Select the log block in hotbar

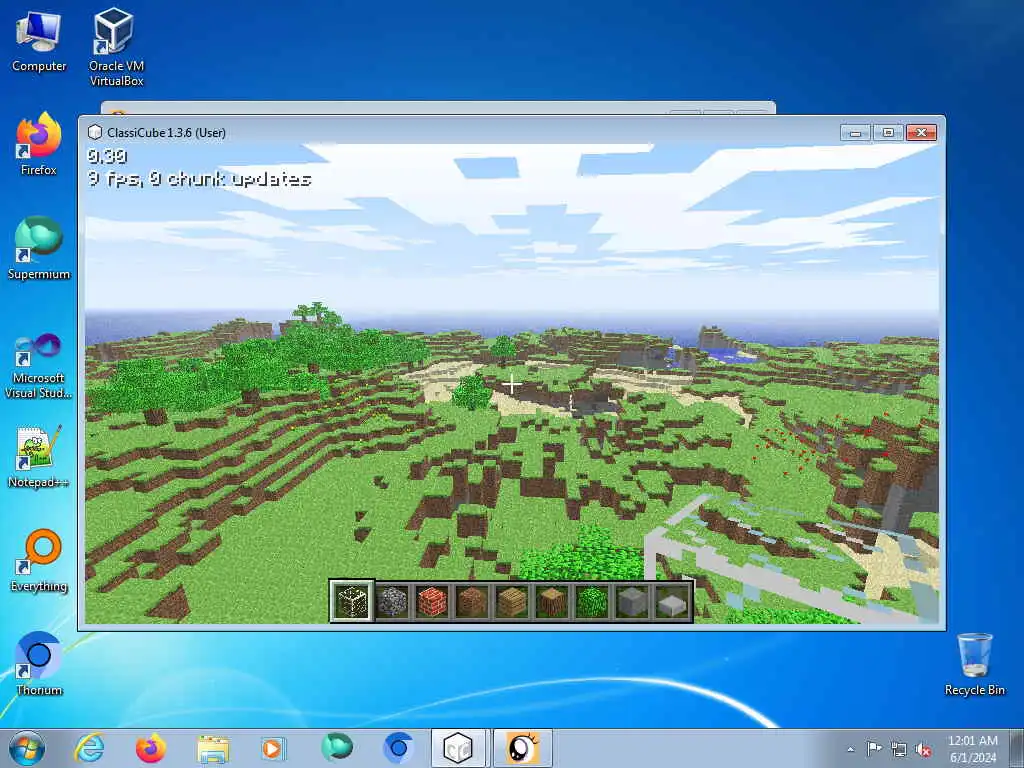click(552, 601)
